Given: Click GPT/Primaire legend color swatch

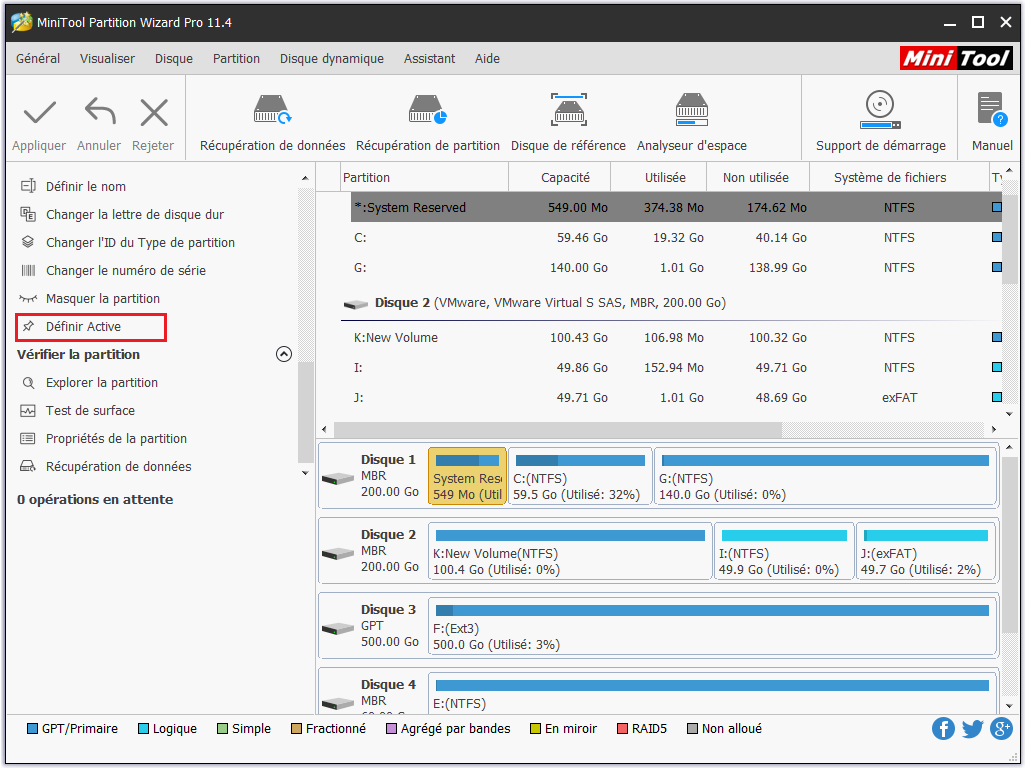Looking at the screenshot, I should (32, 728).
